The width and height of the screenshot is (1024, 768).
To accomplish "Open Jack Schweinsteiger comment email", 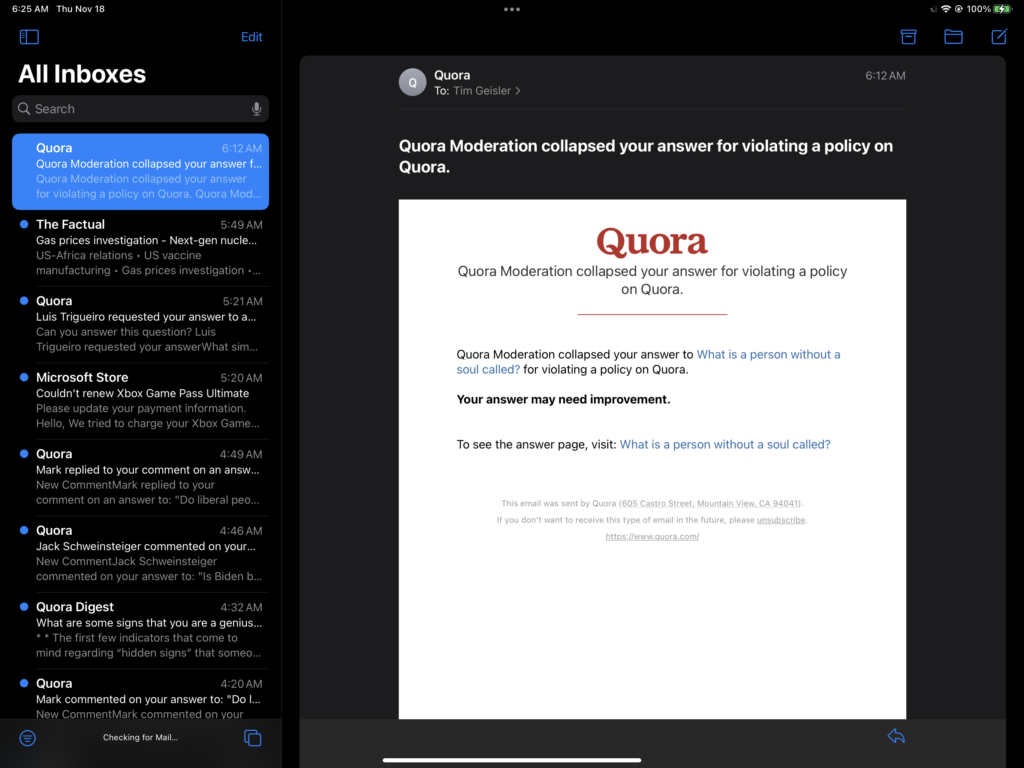I will pos(140,553).
